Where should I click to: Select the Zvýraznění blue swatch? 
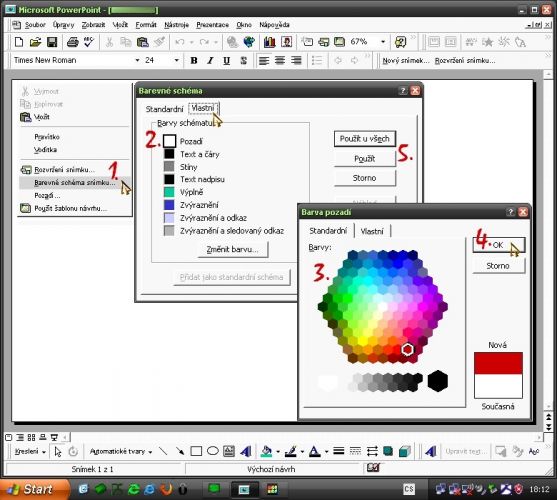pos(169,205)
